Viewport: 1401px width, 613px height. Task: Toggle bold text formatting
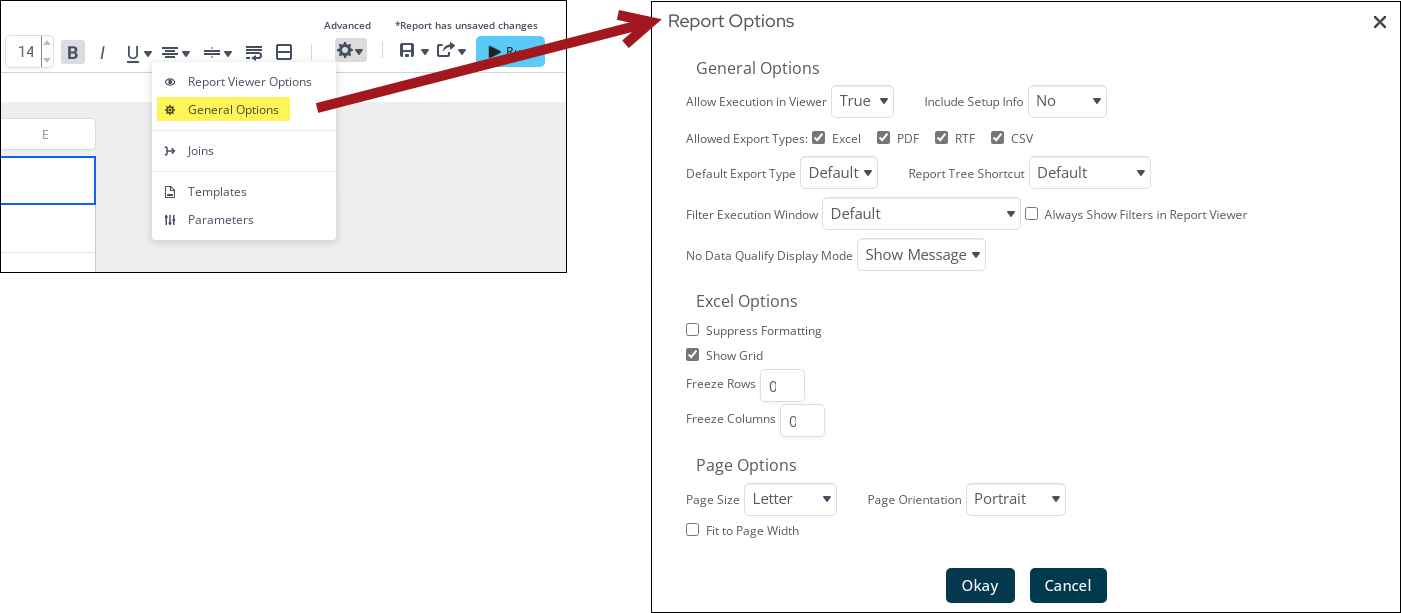tap(72, 51)
